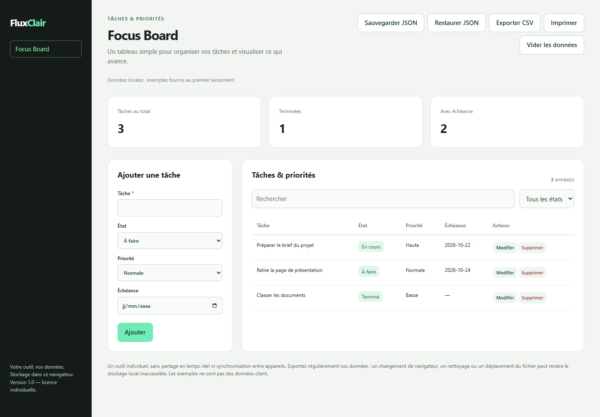Click the Ajouter une tâche heading
The image size is (600, 417).
tap(149, 175)
